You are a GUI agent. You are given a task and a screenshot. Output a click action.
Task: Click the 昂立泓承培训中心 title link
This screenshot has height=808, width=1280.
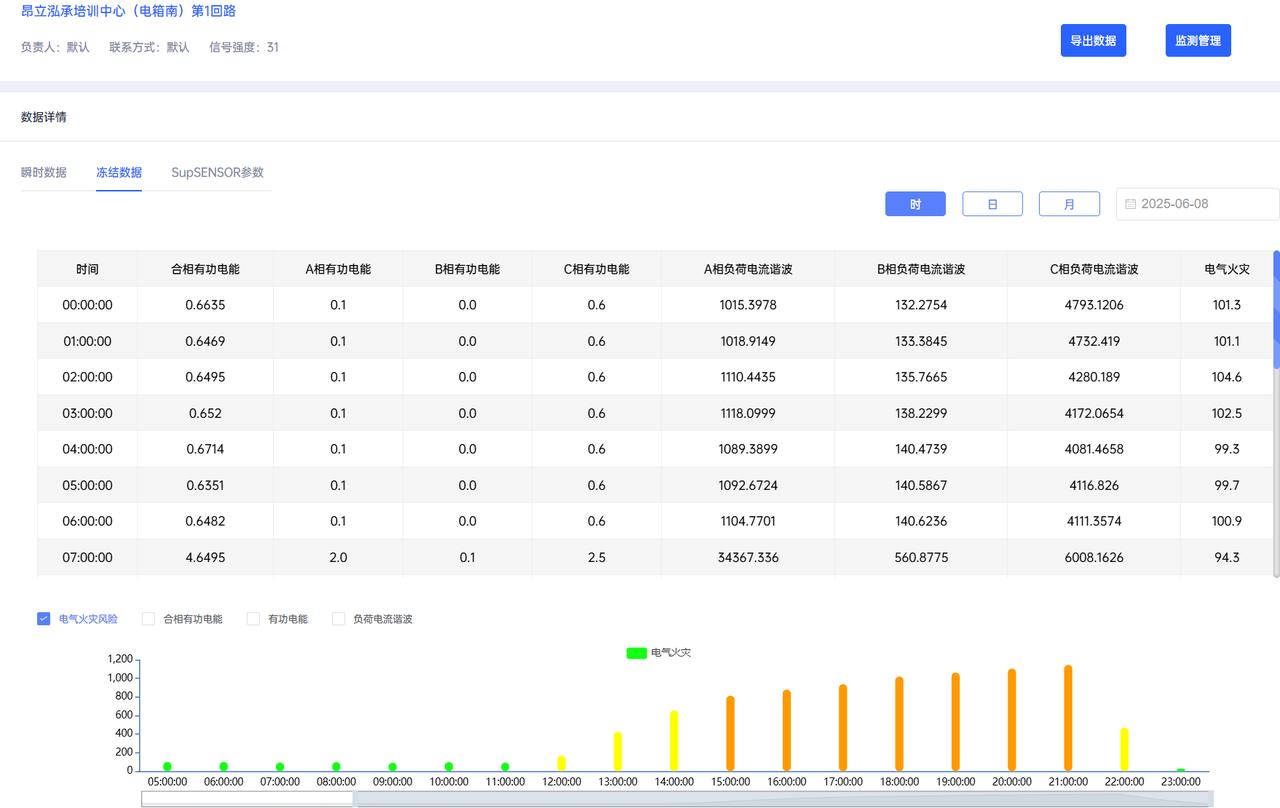point(129,11)
